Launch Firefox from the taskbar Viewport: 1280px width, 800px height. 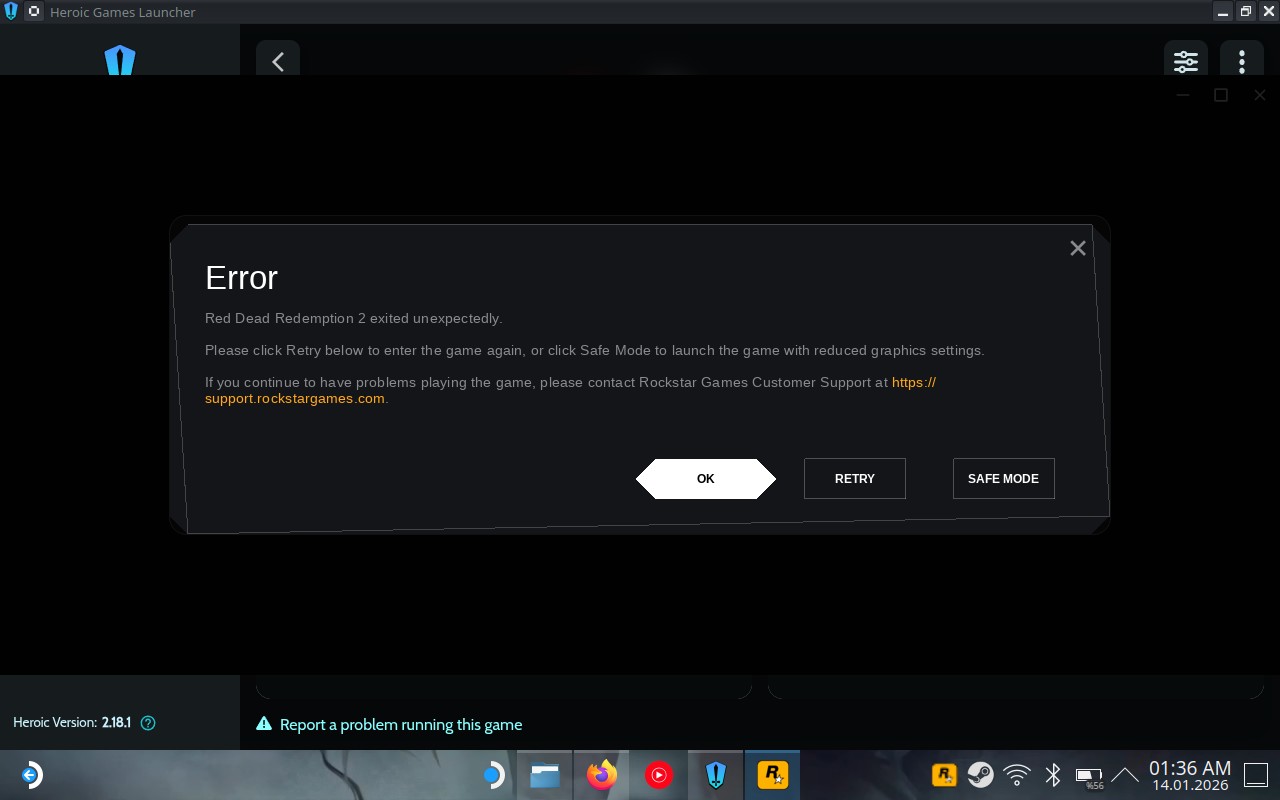[602, 775]
